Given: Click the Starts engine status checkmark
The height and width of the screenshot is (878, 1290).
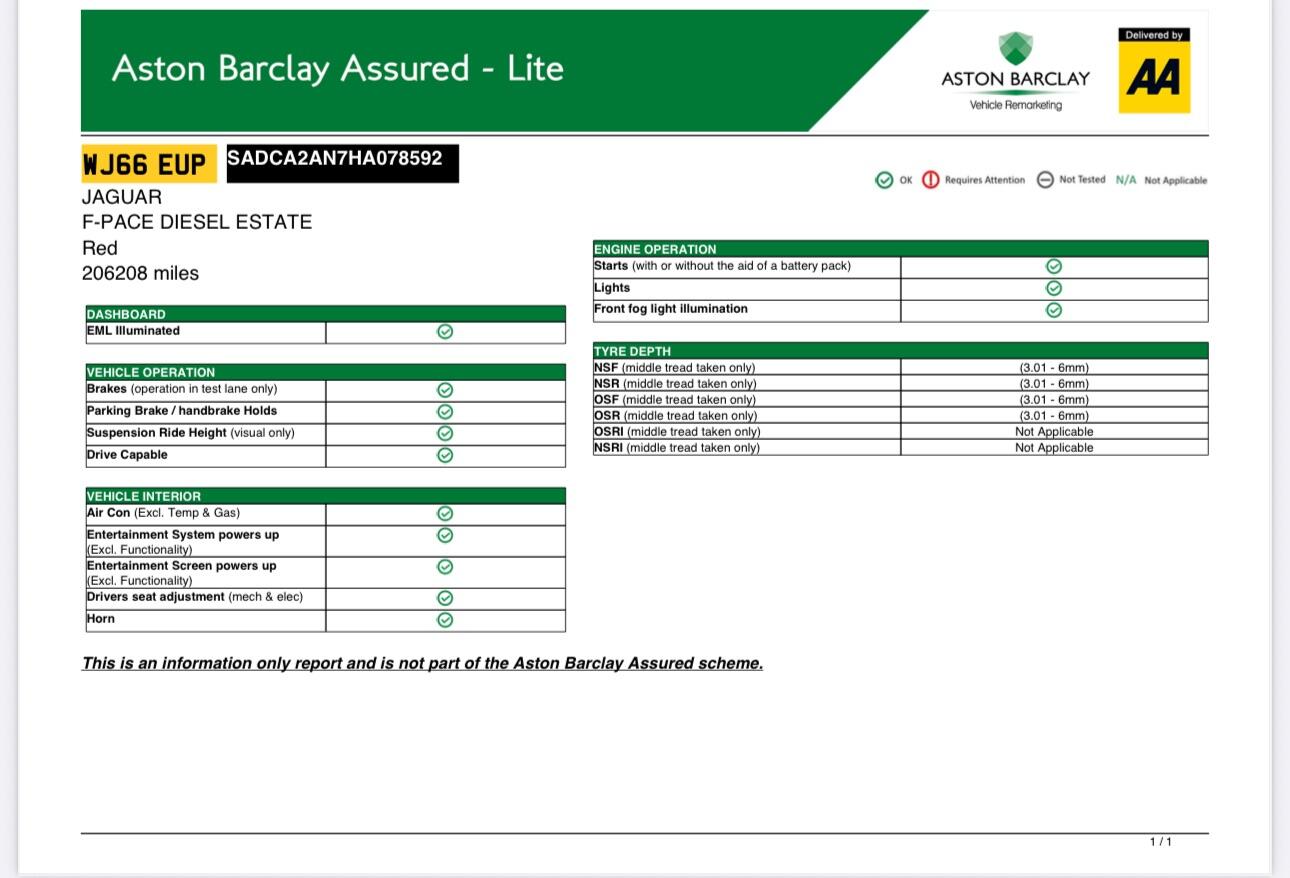Looking at the screenshot, I should pyautogui.click(x=1053, y=266).
